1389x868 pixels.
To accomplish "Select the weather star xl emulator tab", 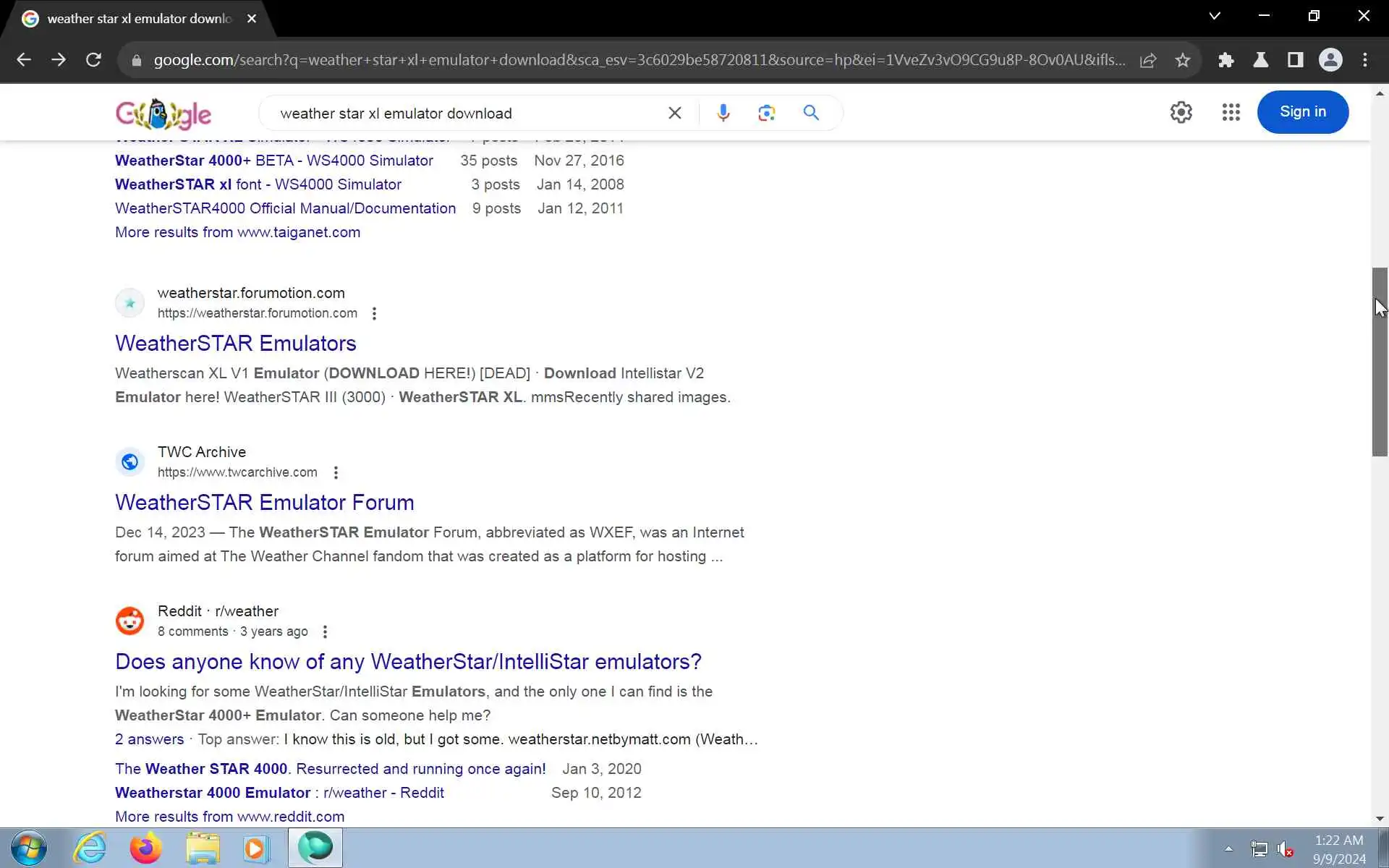I will [x=137, y=19].
